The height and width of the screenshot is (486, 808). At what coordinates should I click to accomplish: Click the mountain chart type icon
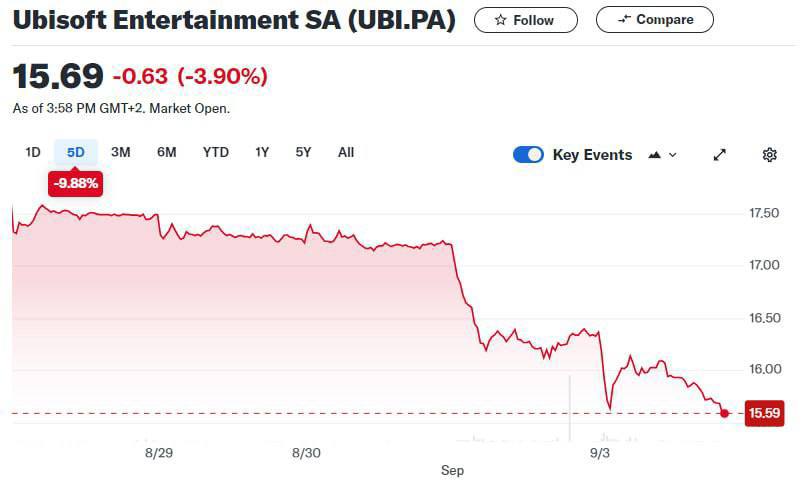pyautogui.click(x=656, y=155)
